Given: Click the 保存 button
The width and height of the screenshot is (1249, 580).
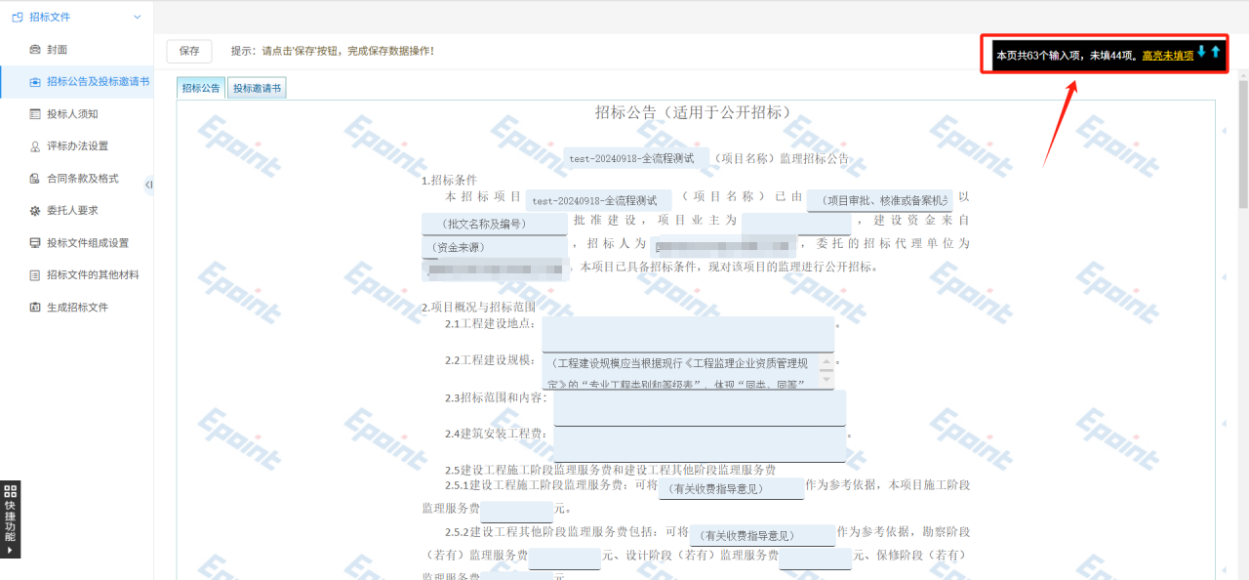Looking at the screenshot, I should click(x=189, y=51).
